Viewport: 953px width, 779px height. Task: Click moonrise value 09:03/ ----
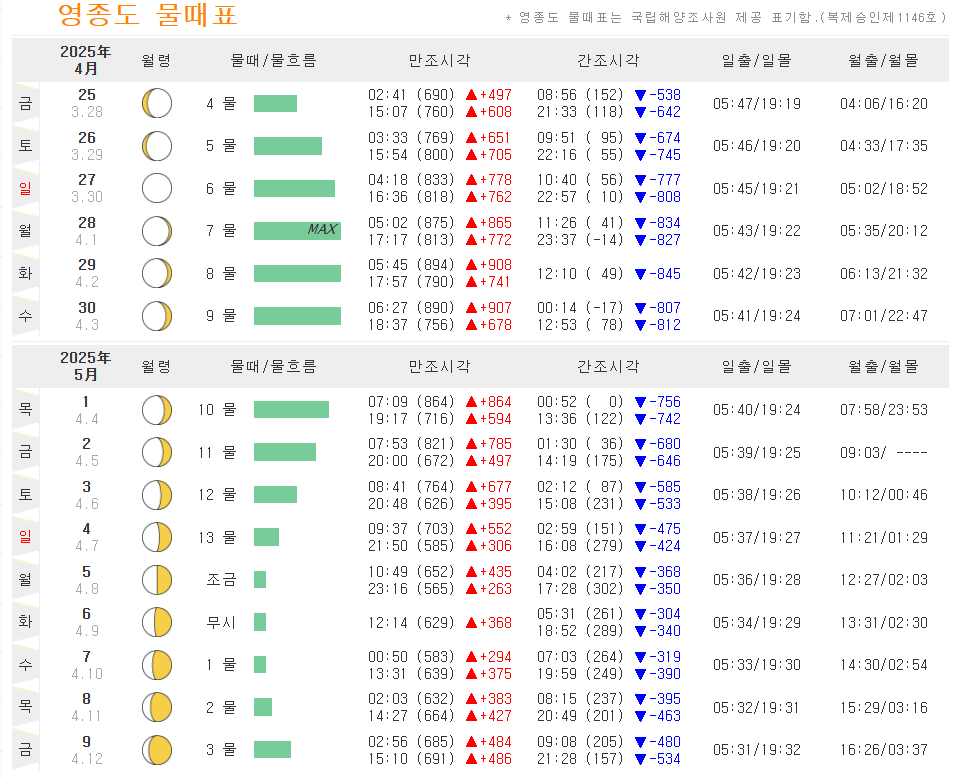tap(884, 453)
